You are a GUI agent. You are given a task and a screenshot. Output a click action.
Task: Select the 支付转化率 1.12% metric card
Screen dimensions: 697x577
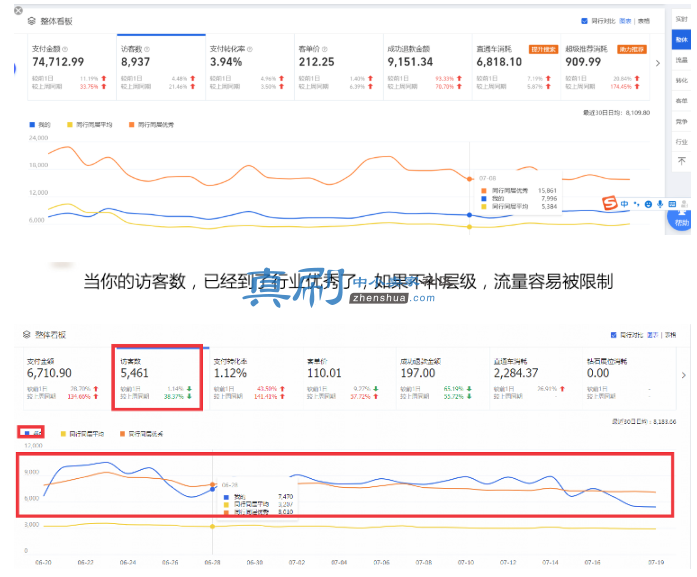pyautogui.click(x=256, y=378)
